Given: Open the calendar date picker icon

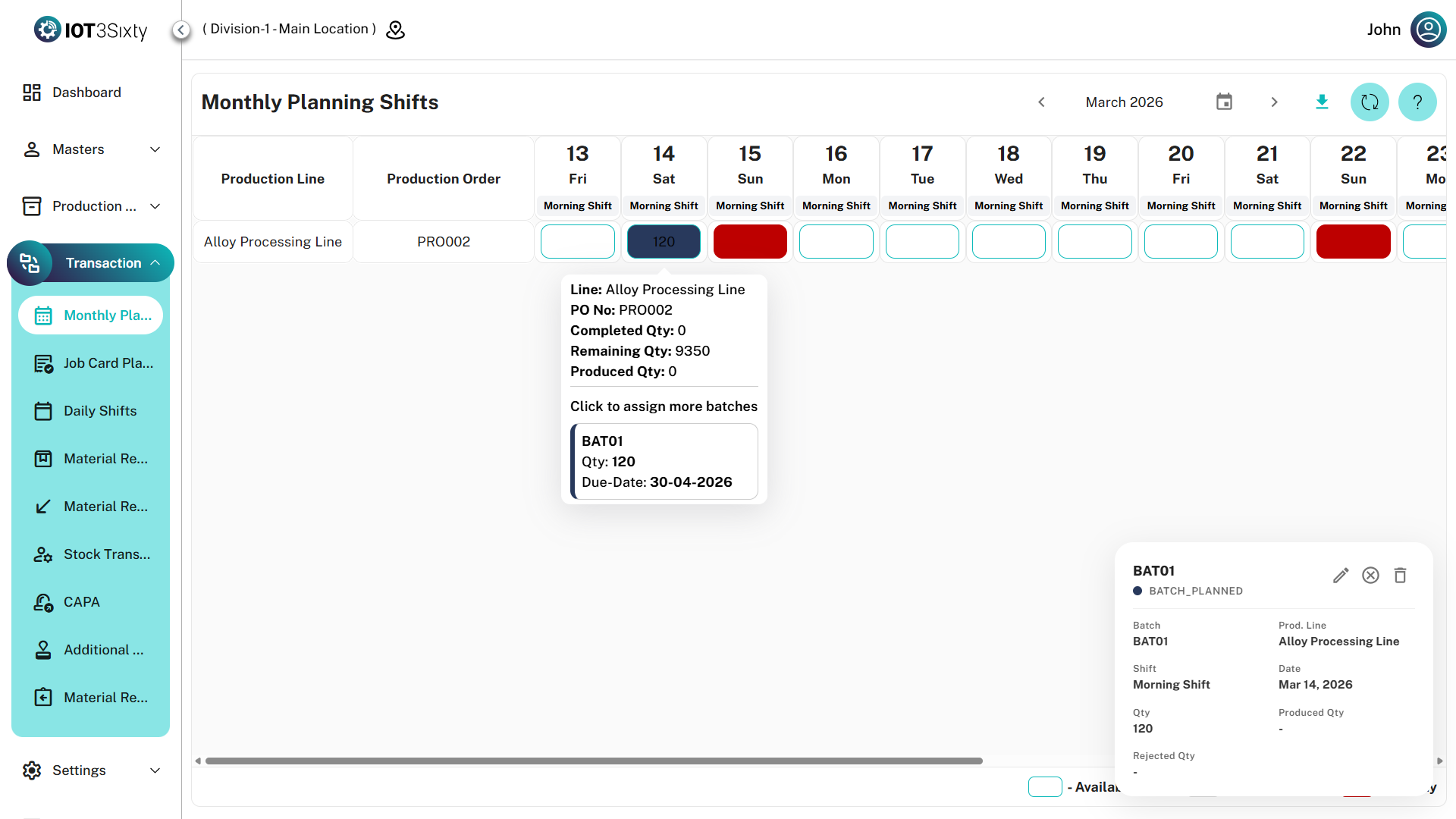Looking at the screenshot, I should 1224,102.
